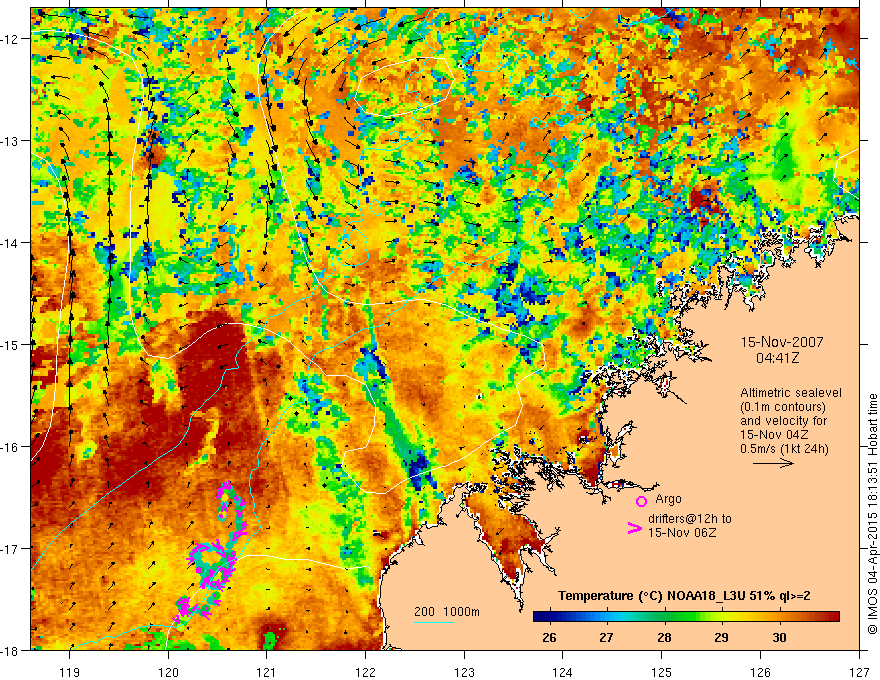Image resolution: width=880 pixels, height=680 pixels.
Task: Click the time label 04:41Z
Action: tap(777, 358)
